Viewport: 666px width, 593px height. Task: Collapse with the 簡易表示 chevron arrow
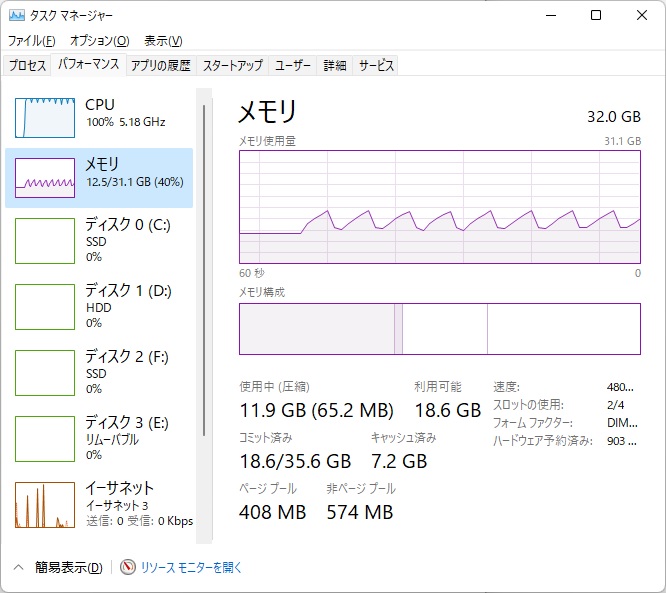[x=18, y=567]
